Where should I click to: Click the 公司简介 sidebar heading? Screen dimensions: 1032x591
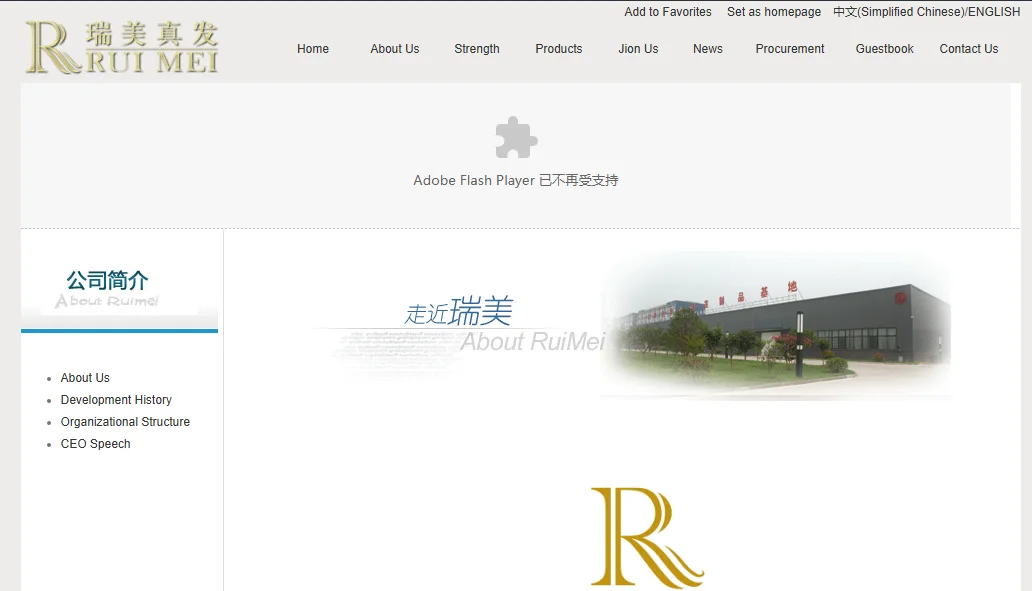pos(107,280)
